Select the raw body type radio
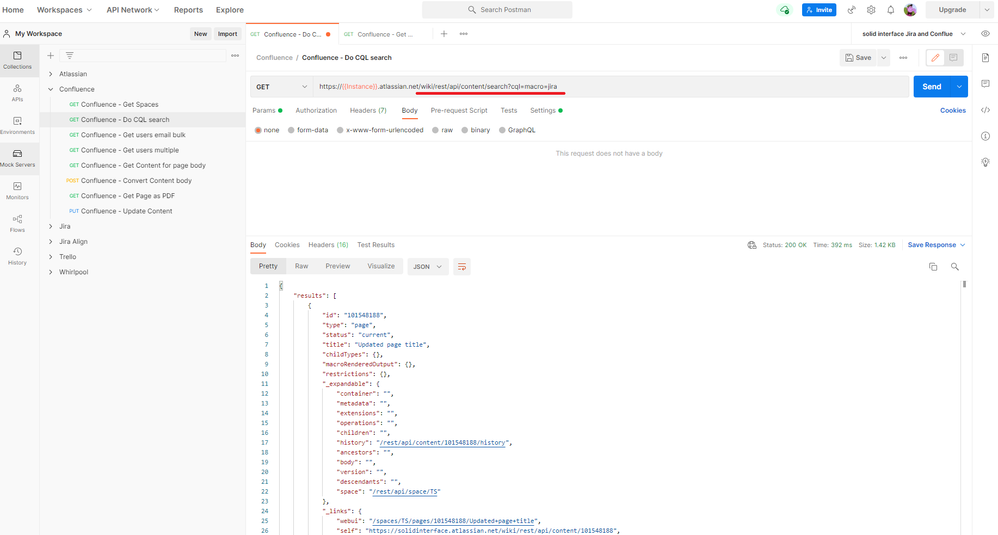Image resolution: width=998 pixels, height=535 pixels. [435, 130]
